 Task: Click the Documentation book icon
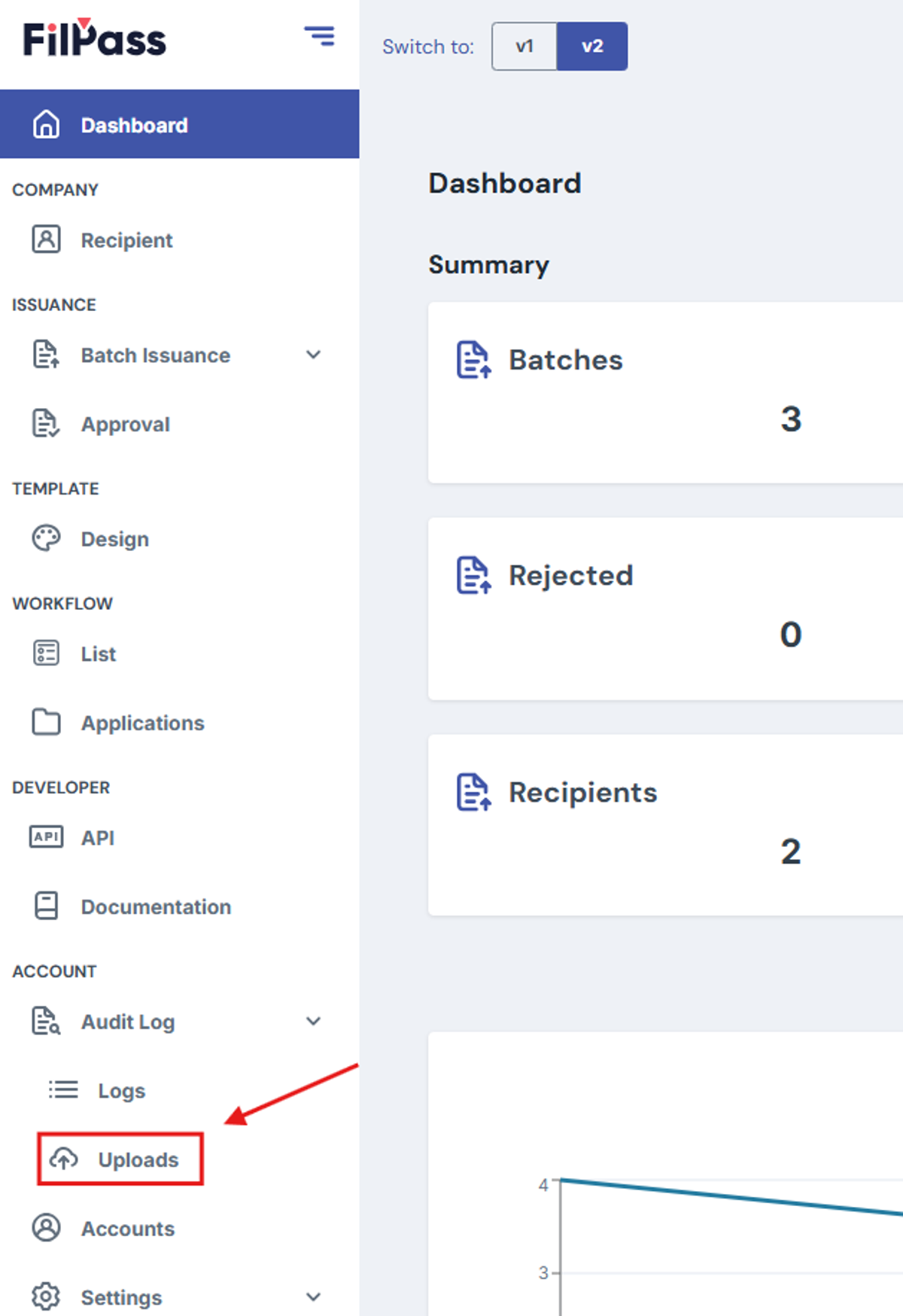(x=46, y=906)
